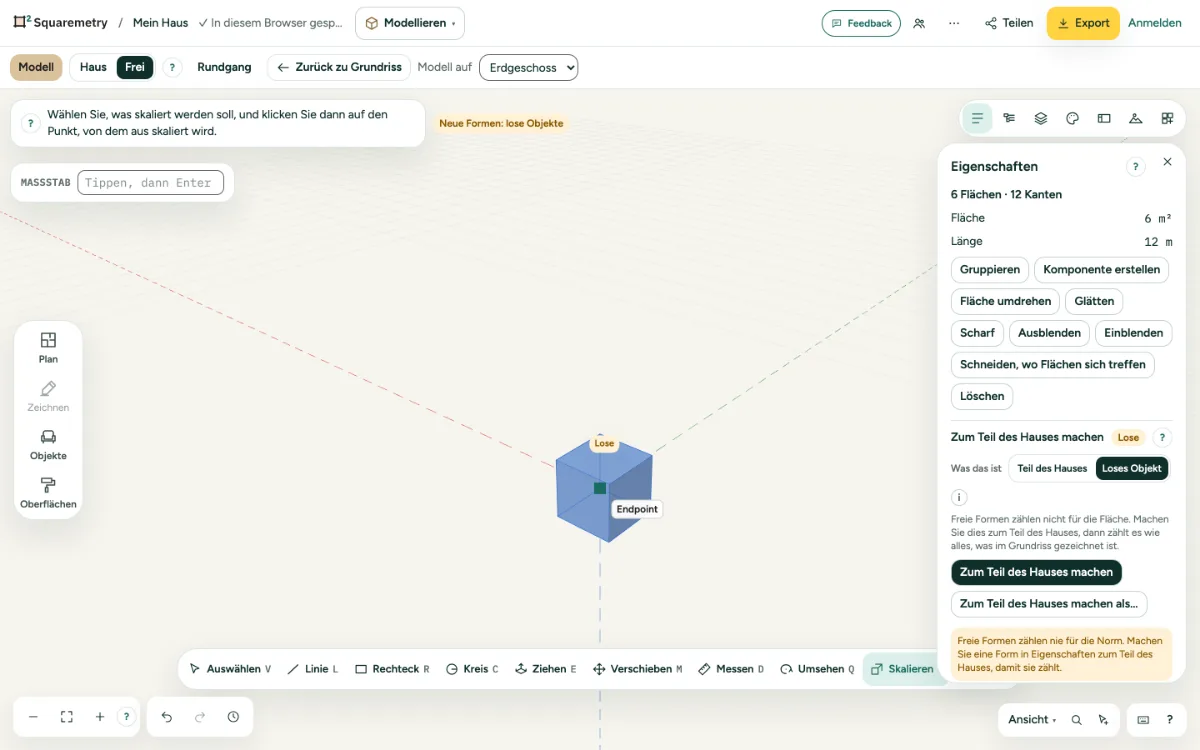Select the Plan tool in left sidebar
This screenshot has width=1200, height=750.
48,347
